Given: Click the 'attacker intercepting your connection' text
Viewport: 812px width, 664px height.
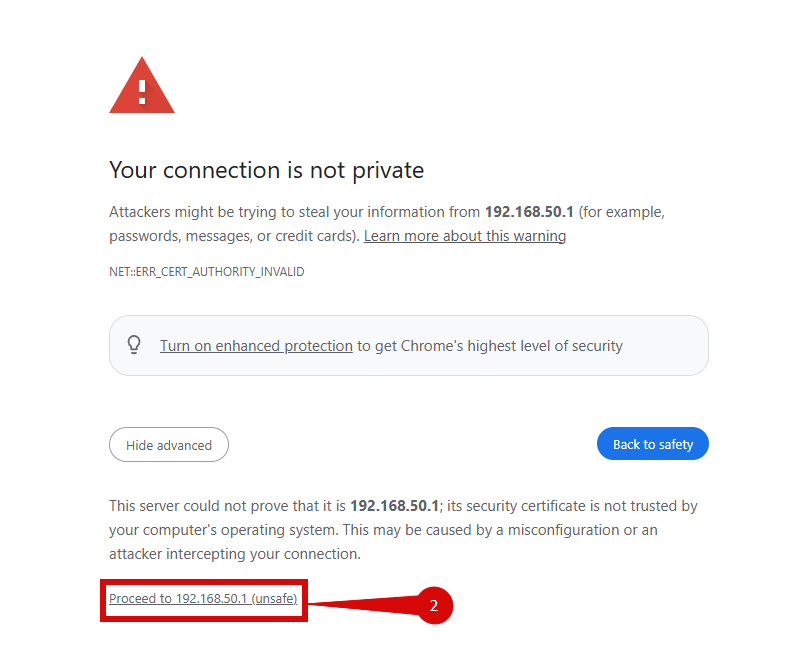Looking at the screenshot, I should point(234,554).
